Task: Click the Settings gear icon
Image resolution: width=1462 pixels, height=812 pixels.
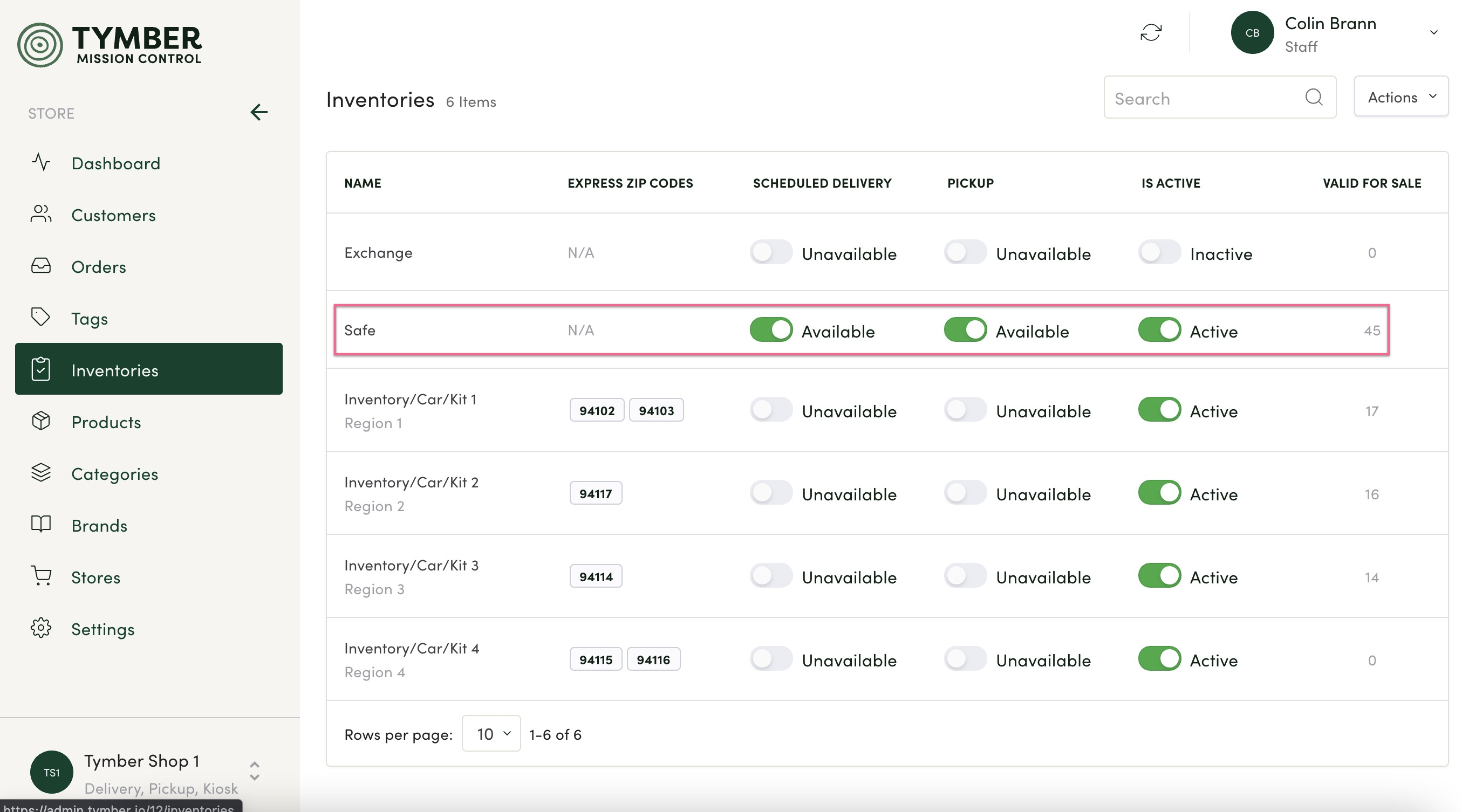Action: pos(41,628)
